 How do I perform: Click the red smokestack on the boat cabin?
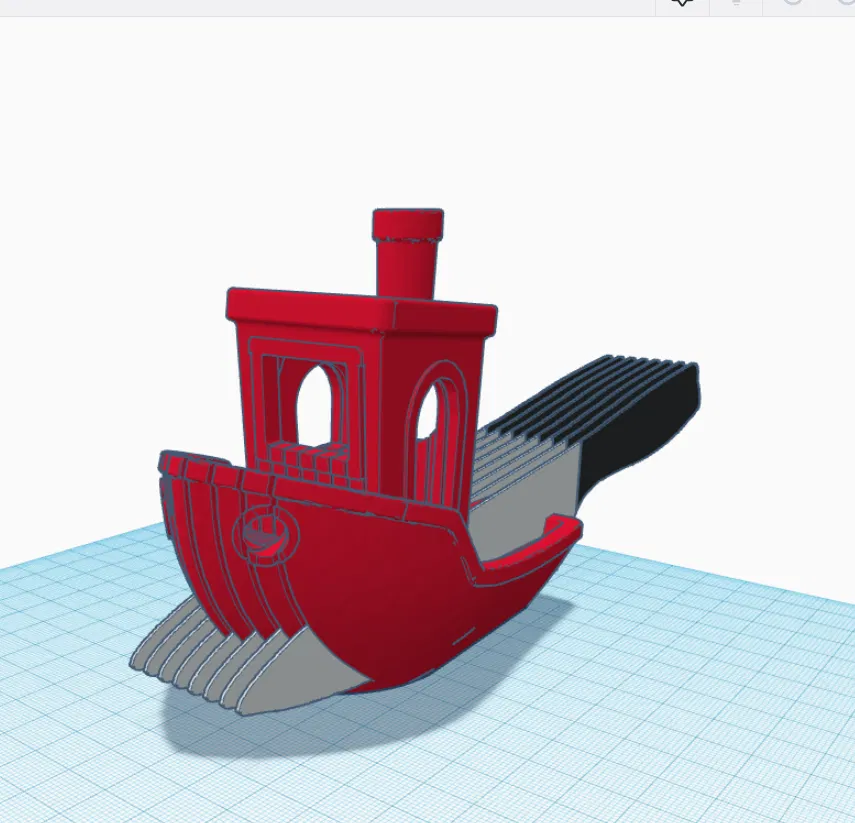pyautogui.click(x=408, y=252)
